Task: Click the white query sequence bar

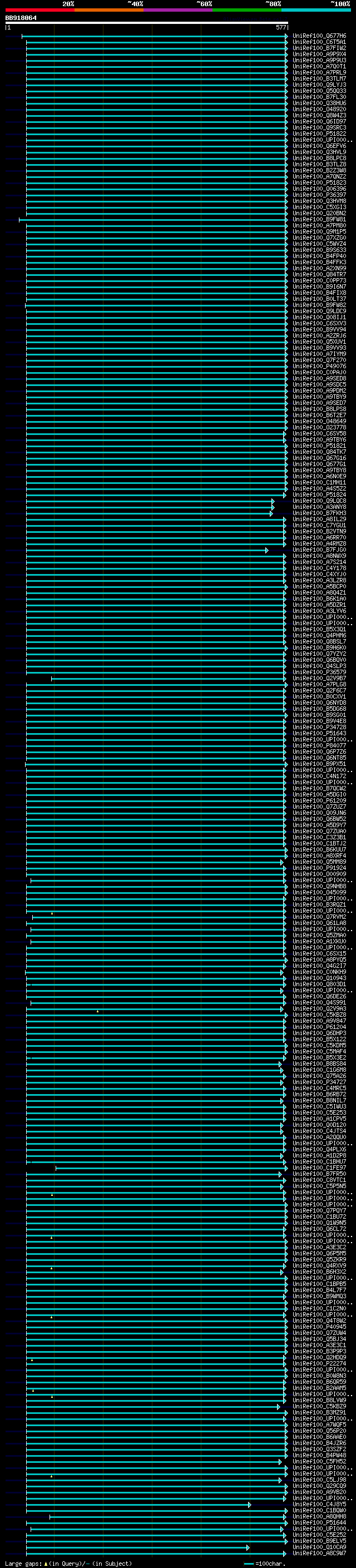Action: [x=146, y=23]
